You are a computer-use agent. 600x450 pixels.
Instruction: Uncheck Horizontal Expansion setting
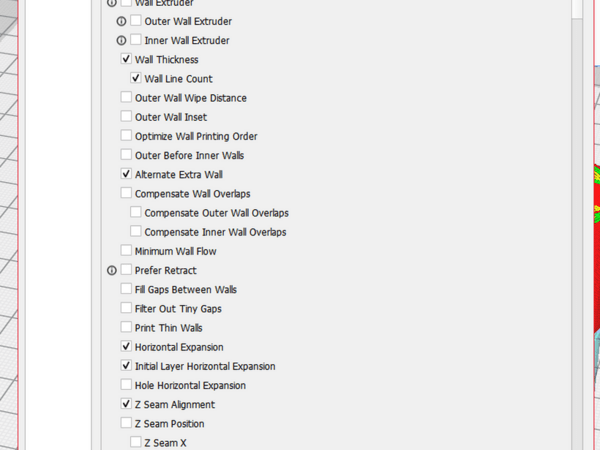click(126, 347)
